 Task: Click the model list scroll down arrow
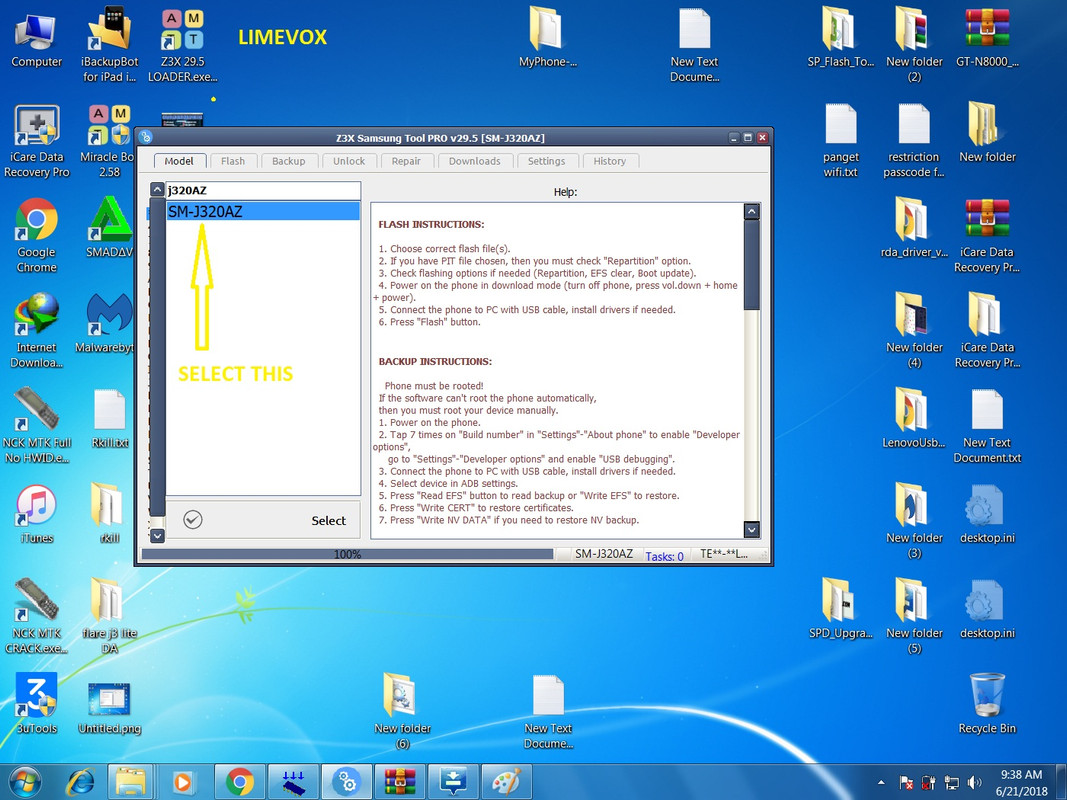[157, 536]
